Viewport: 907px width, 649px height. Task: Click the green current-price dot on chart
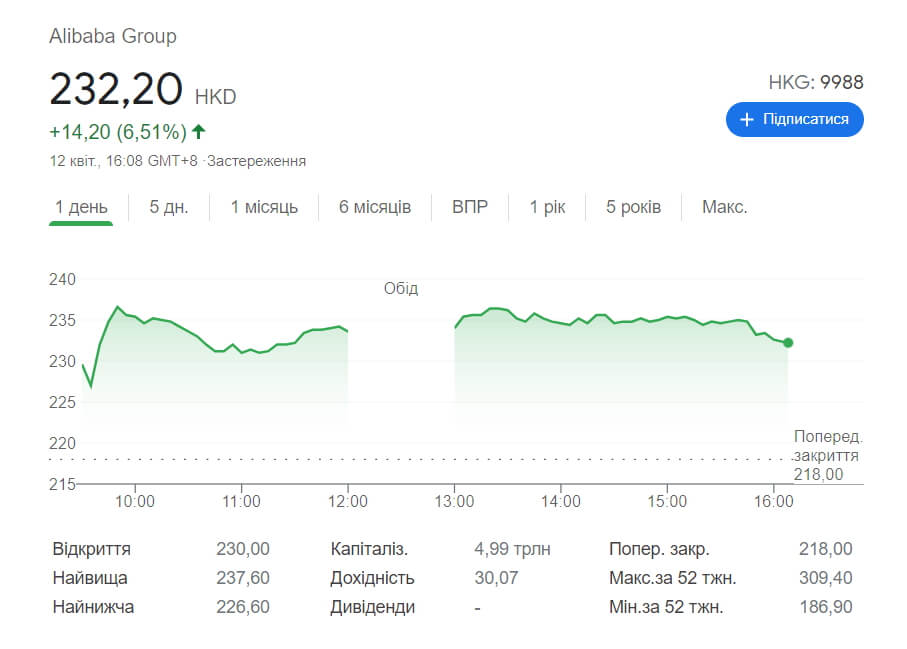click(788, 343)
